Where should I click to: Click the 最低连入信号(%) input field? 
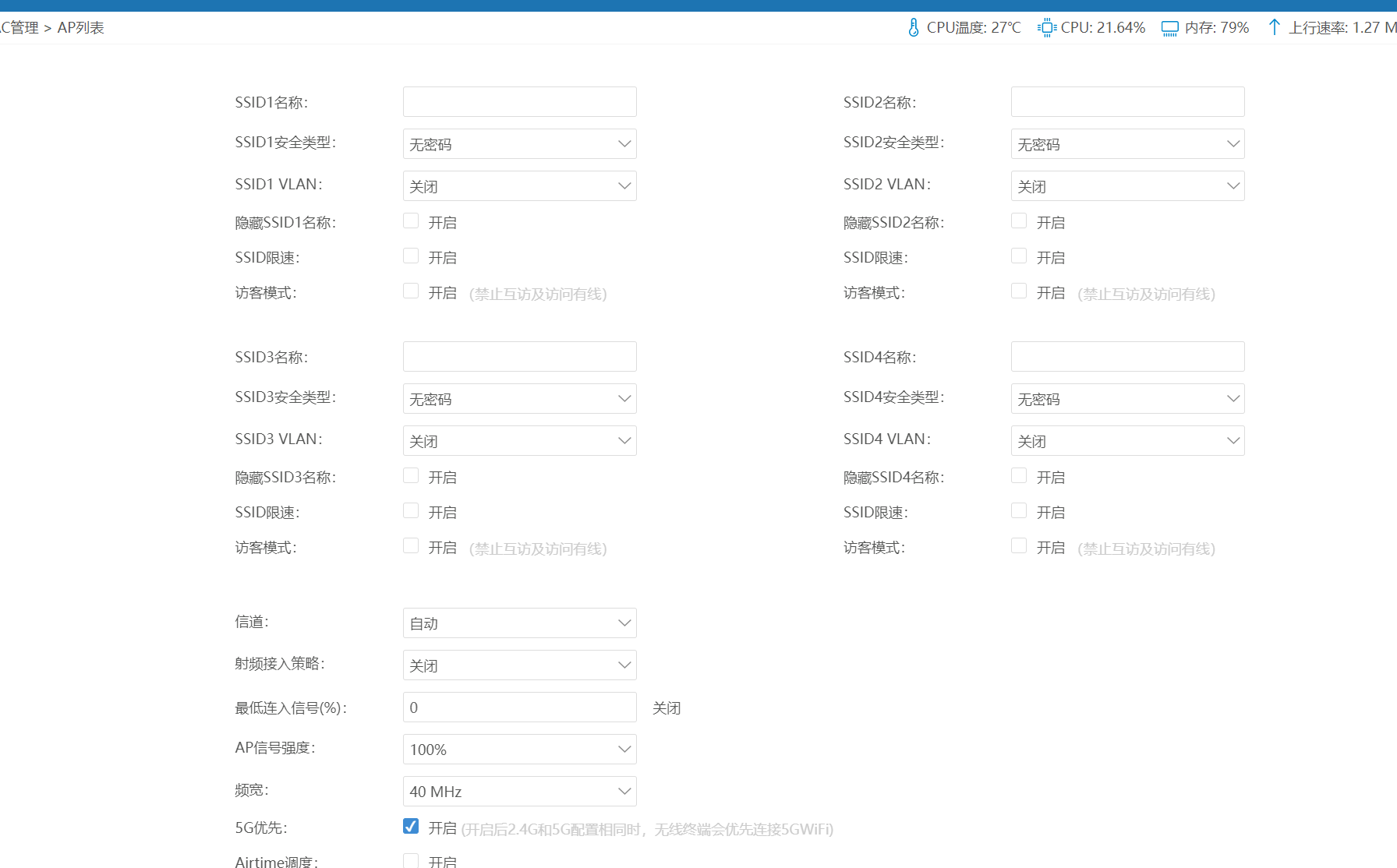[x=519, y=707]
